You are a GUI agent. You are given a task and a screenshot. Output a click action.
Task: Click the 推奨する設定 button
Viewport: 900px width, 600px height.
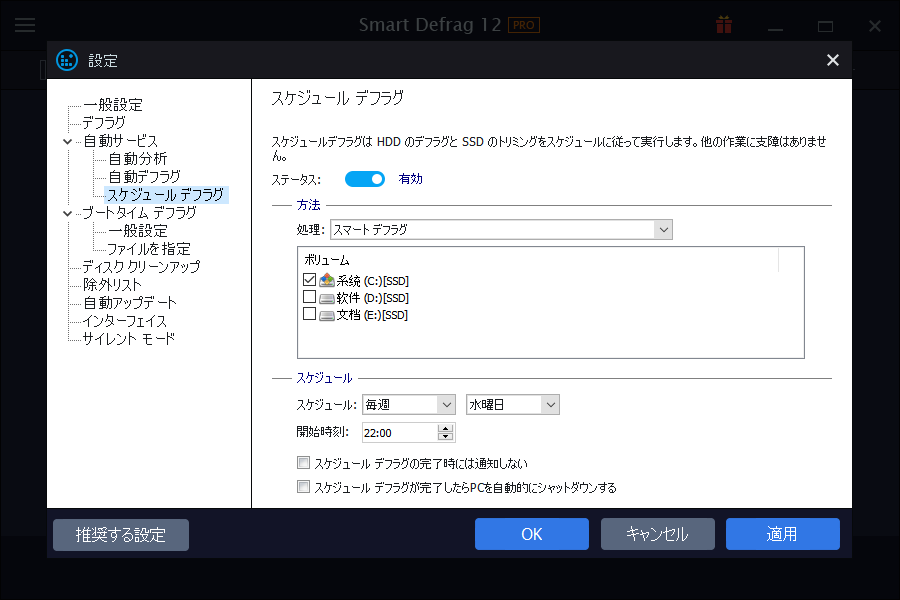click(x=121, y=535)
